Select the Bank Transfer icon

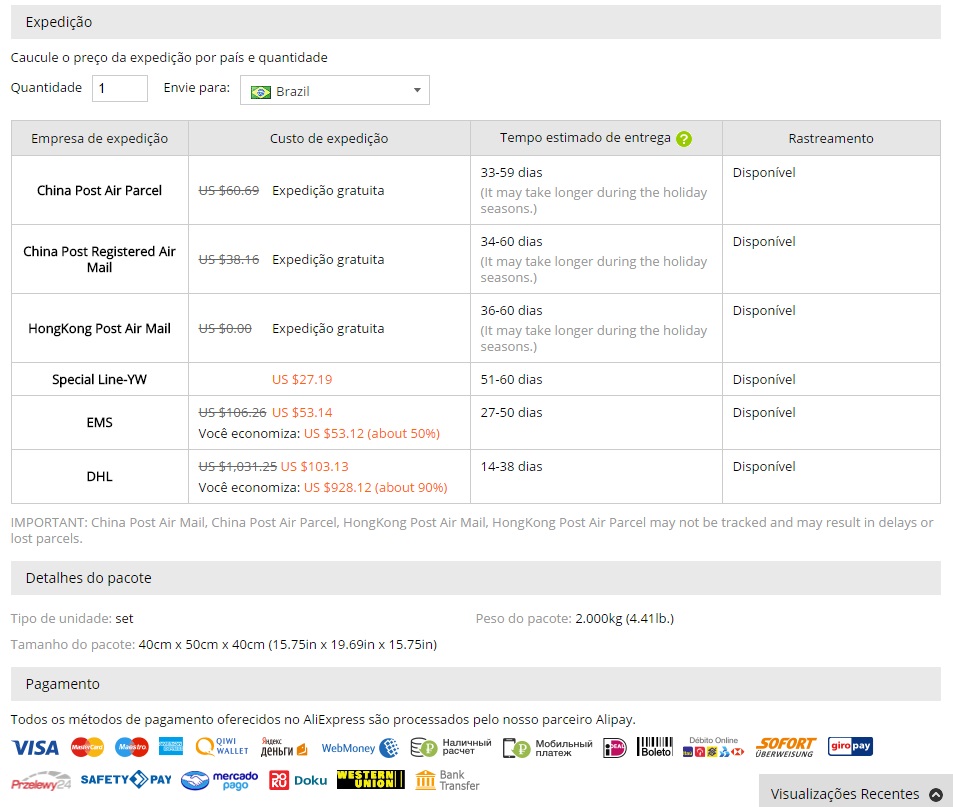[x=447, y=780]
